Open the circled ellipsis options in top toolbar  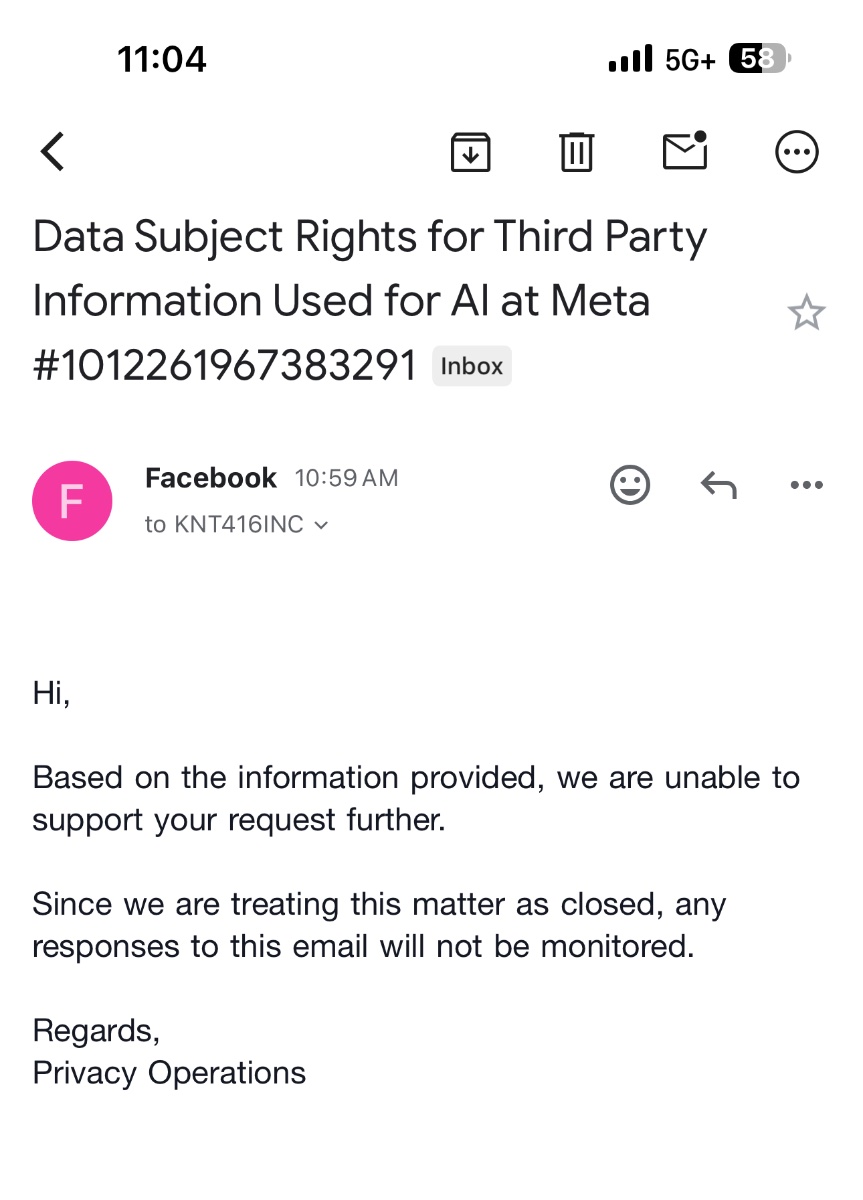[x=797, y=152]
